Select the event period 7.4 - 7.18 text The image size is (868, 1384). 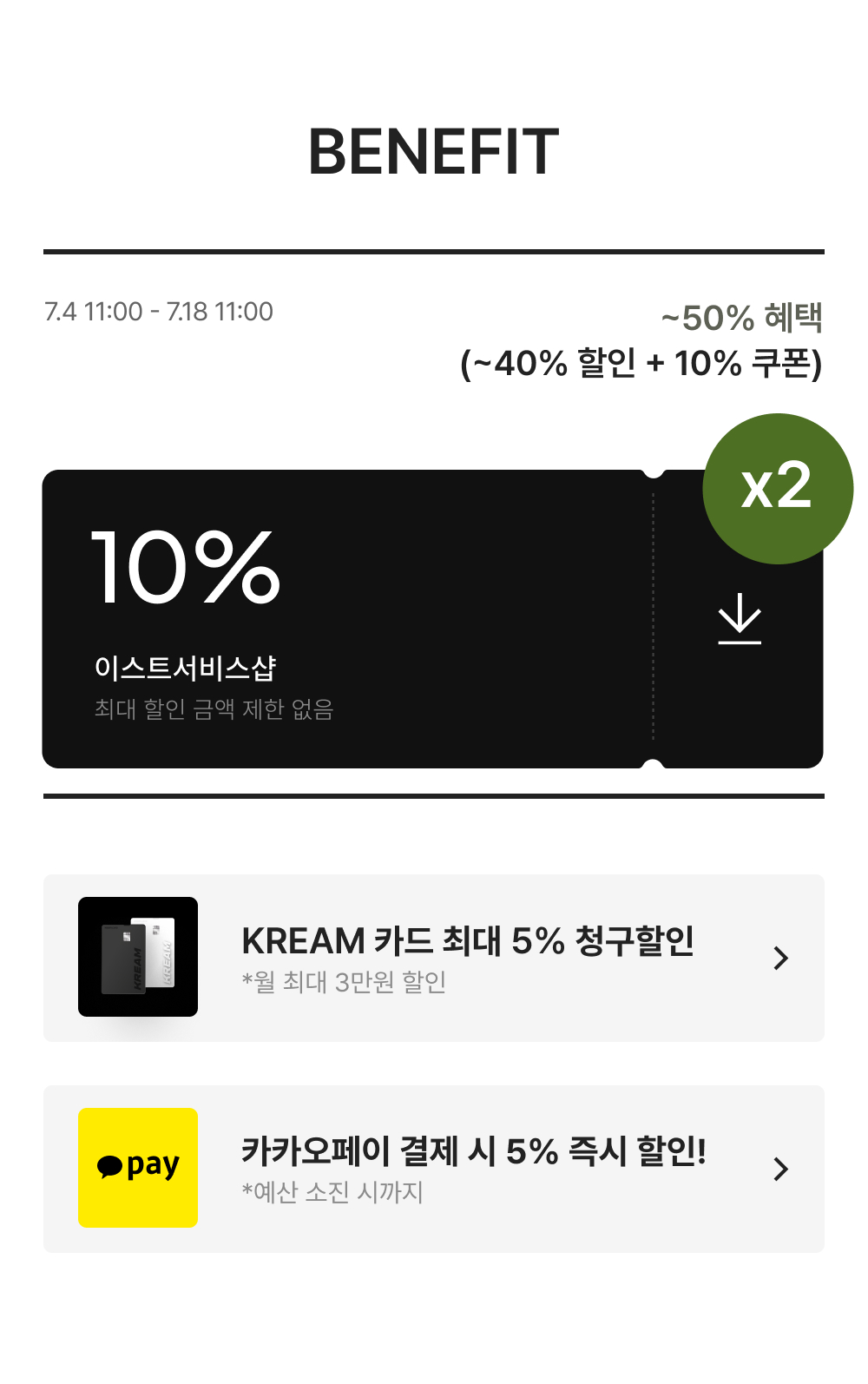coord(159,312)
